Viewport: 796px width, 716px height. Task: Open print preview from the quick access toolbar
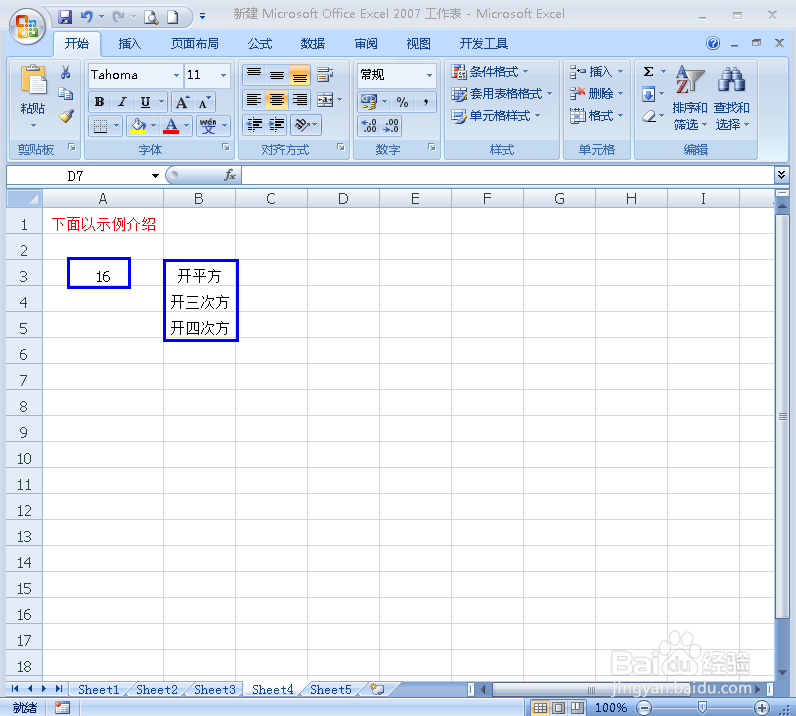pos(151,17)
